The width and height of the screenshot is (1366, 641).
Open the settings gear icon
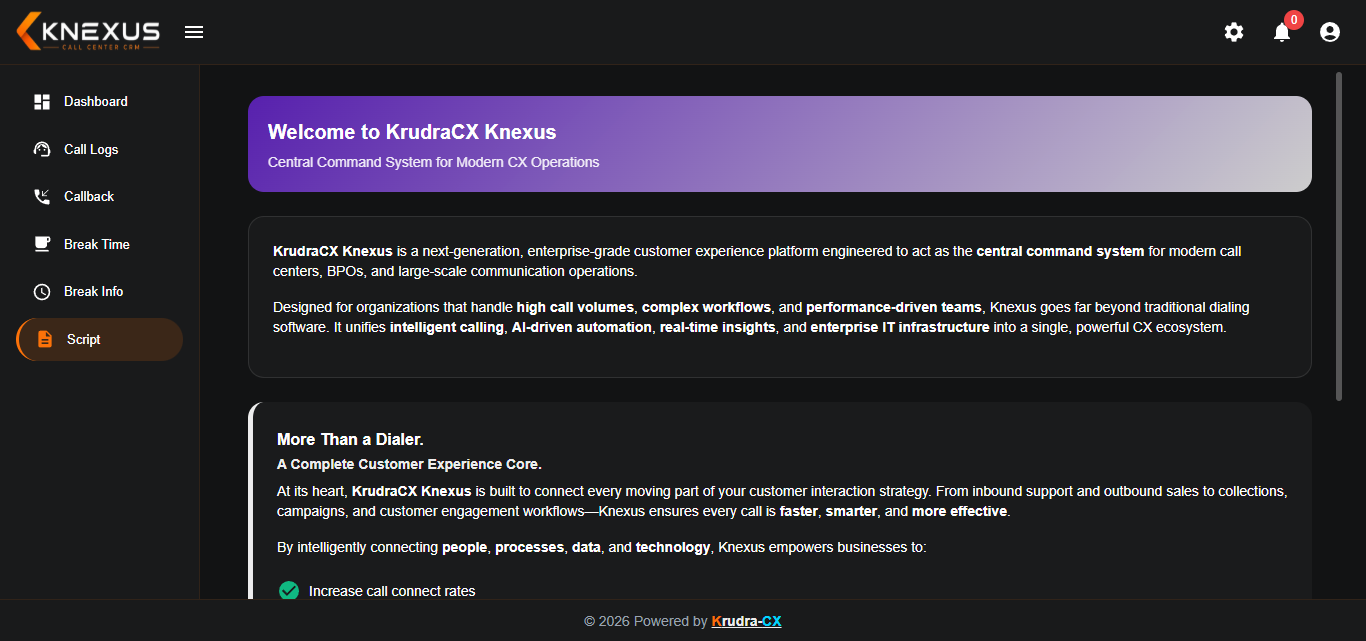point(1234,32)
